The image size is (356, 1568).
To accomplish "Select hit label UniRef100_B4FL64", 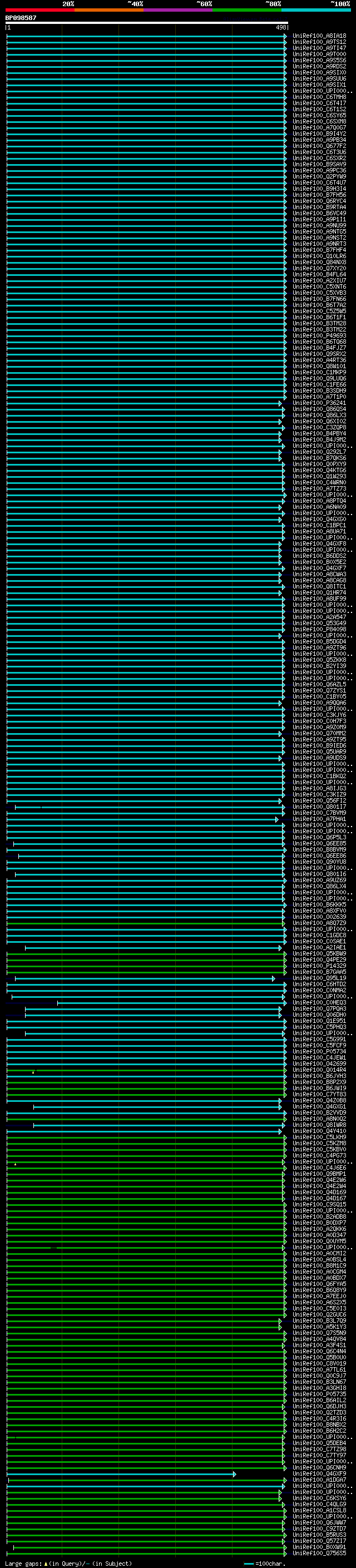I will coord(319,275).
